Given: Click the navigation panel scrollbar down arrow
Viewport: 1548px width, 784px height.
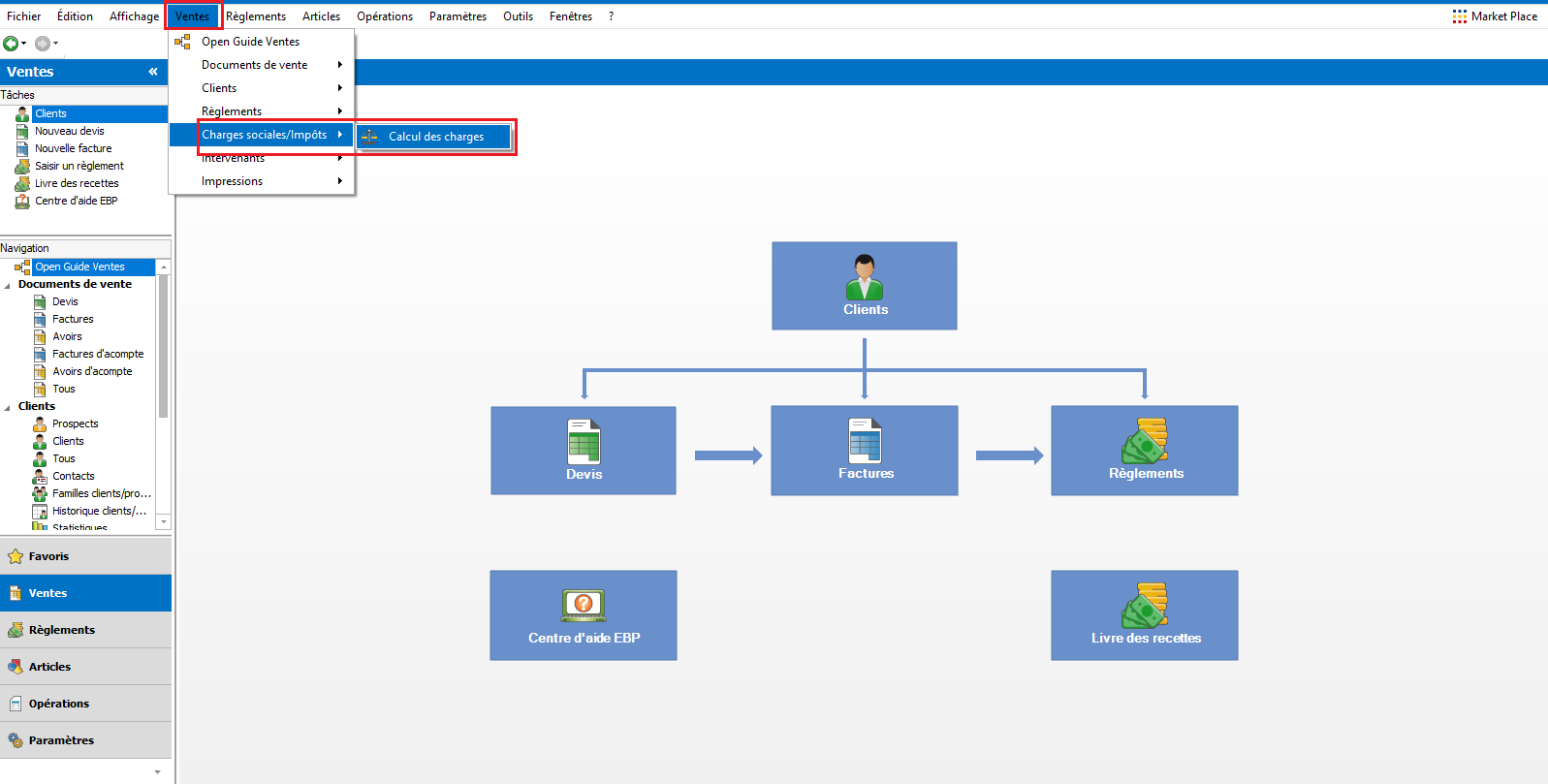Looking at the screenshot, I should [164, 522].
